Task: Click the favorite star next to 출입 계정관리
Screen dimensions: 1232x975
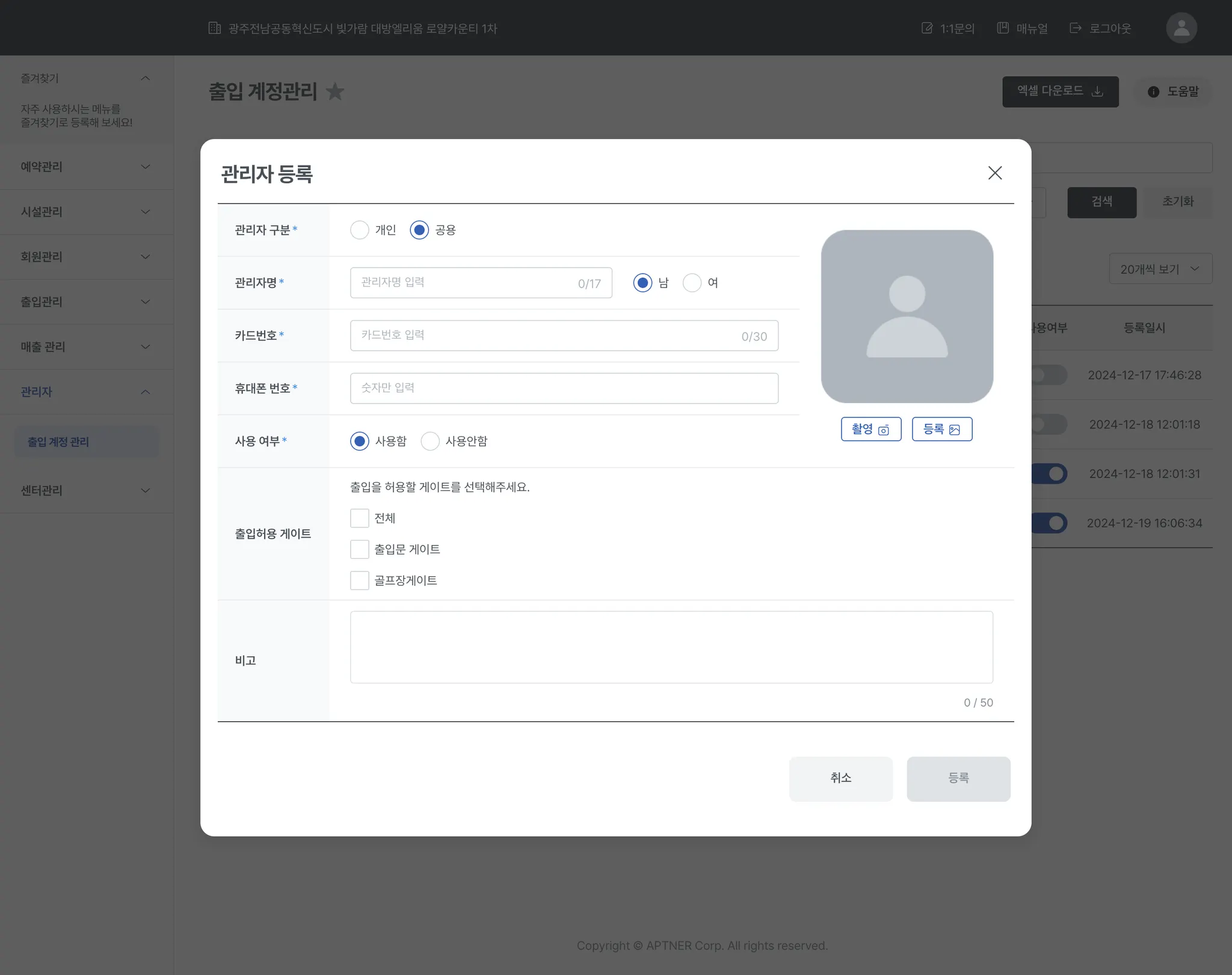Action: pos(335,91)
